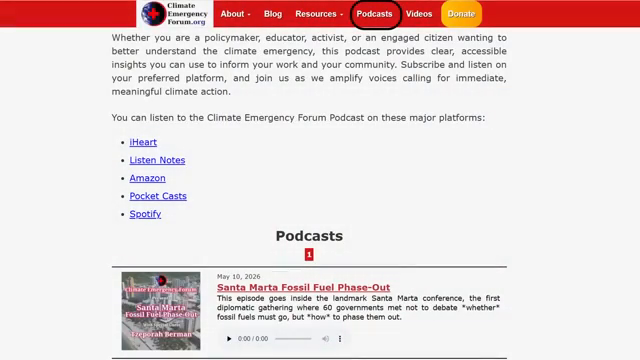Open the Listen Notes link
The image size is (640, 360).
(157, 160)
